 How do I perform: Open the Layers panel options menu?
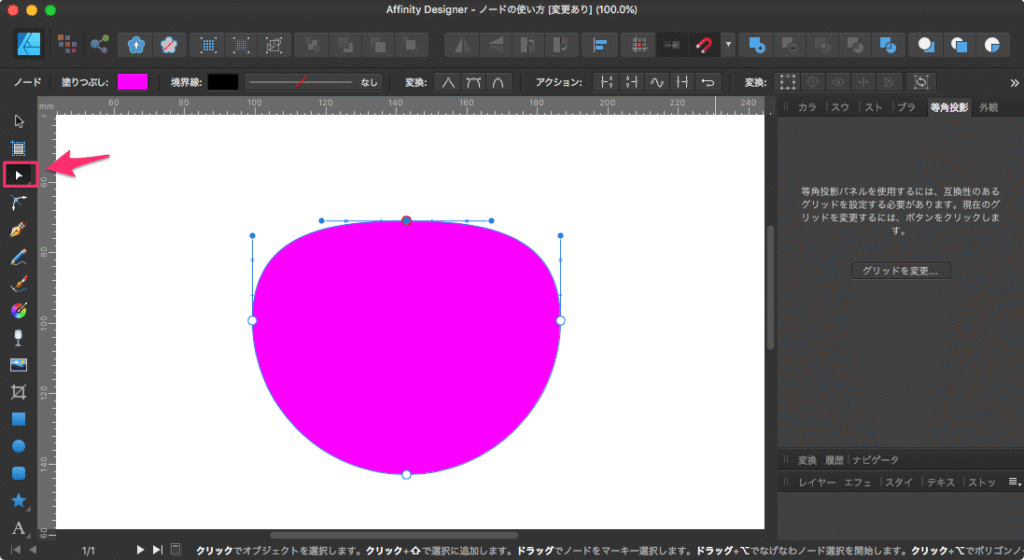1014,482
